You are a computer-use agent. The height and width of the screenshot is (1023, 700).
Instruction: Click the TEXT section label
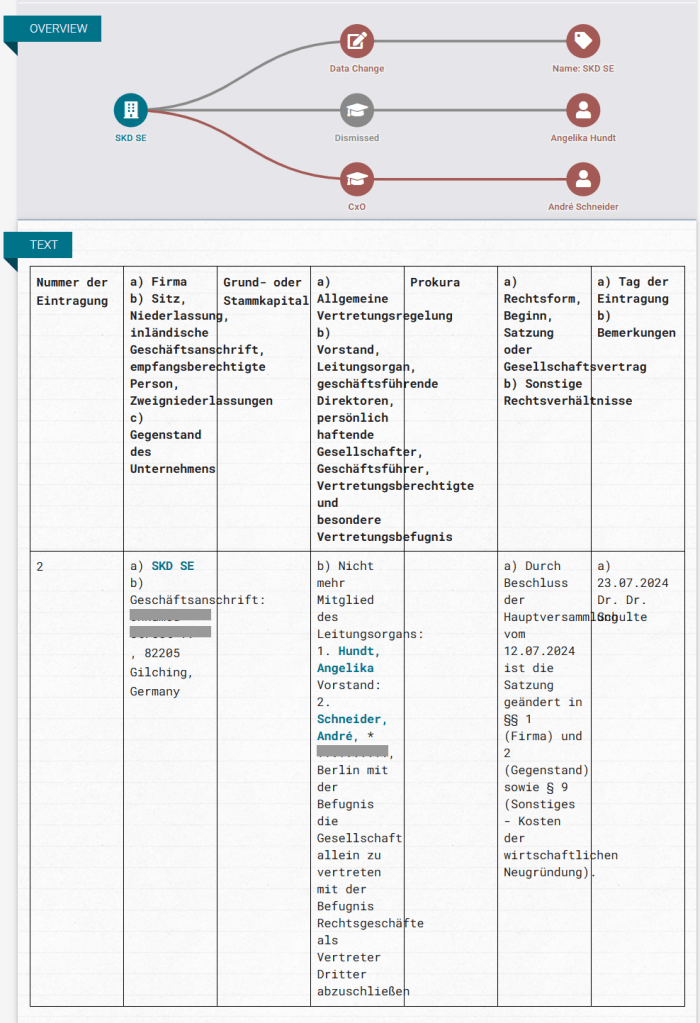point(43,245)
